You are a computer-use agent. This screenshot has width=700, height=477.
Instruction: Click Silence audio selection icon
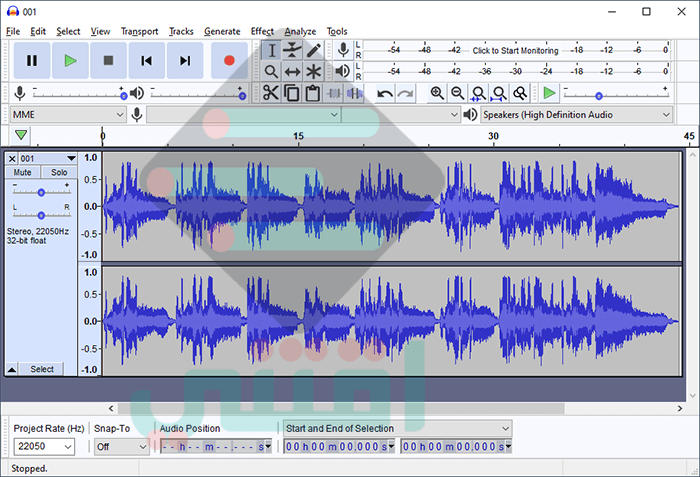(354, 93)
